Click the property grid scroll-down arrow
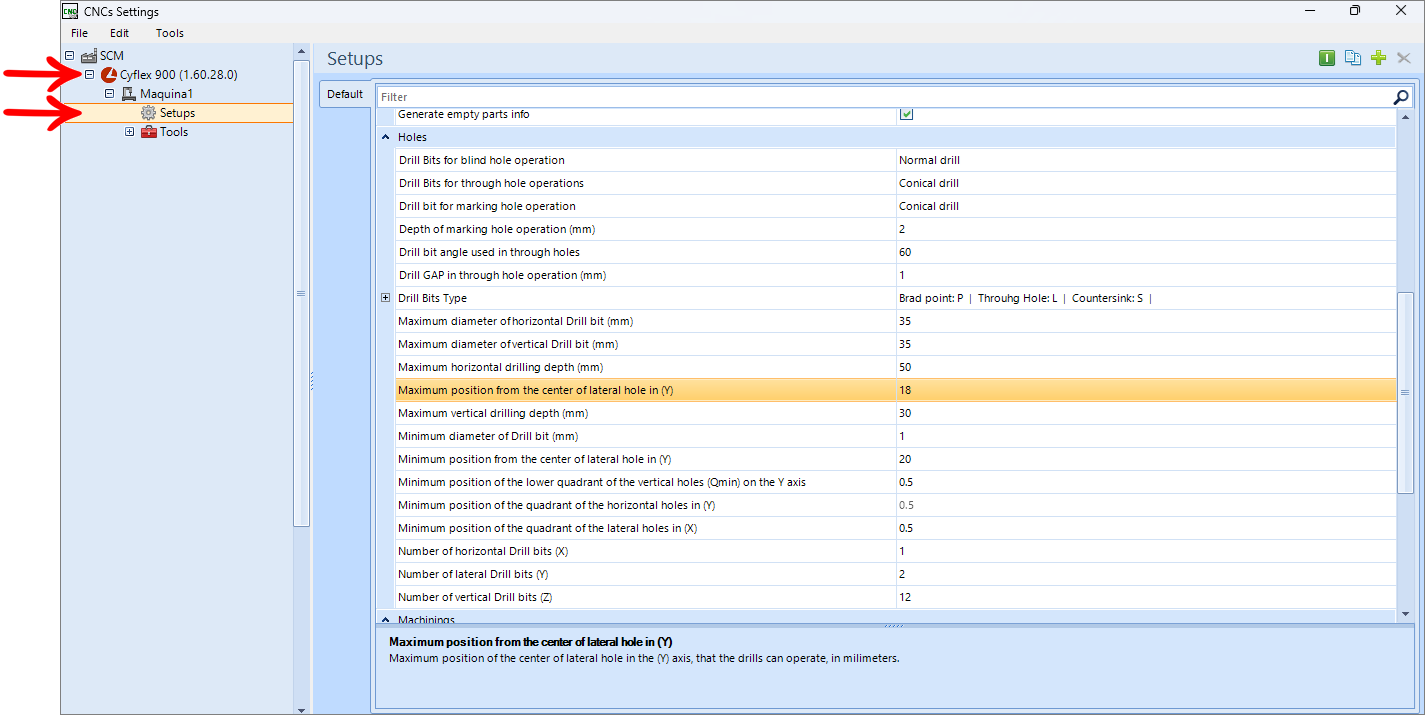Image resolution: width=1425 pixels, height=715 pixels. (1405, 613)
